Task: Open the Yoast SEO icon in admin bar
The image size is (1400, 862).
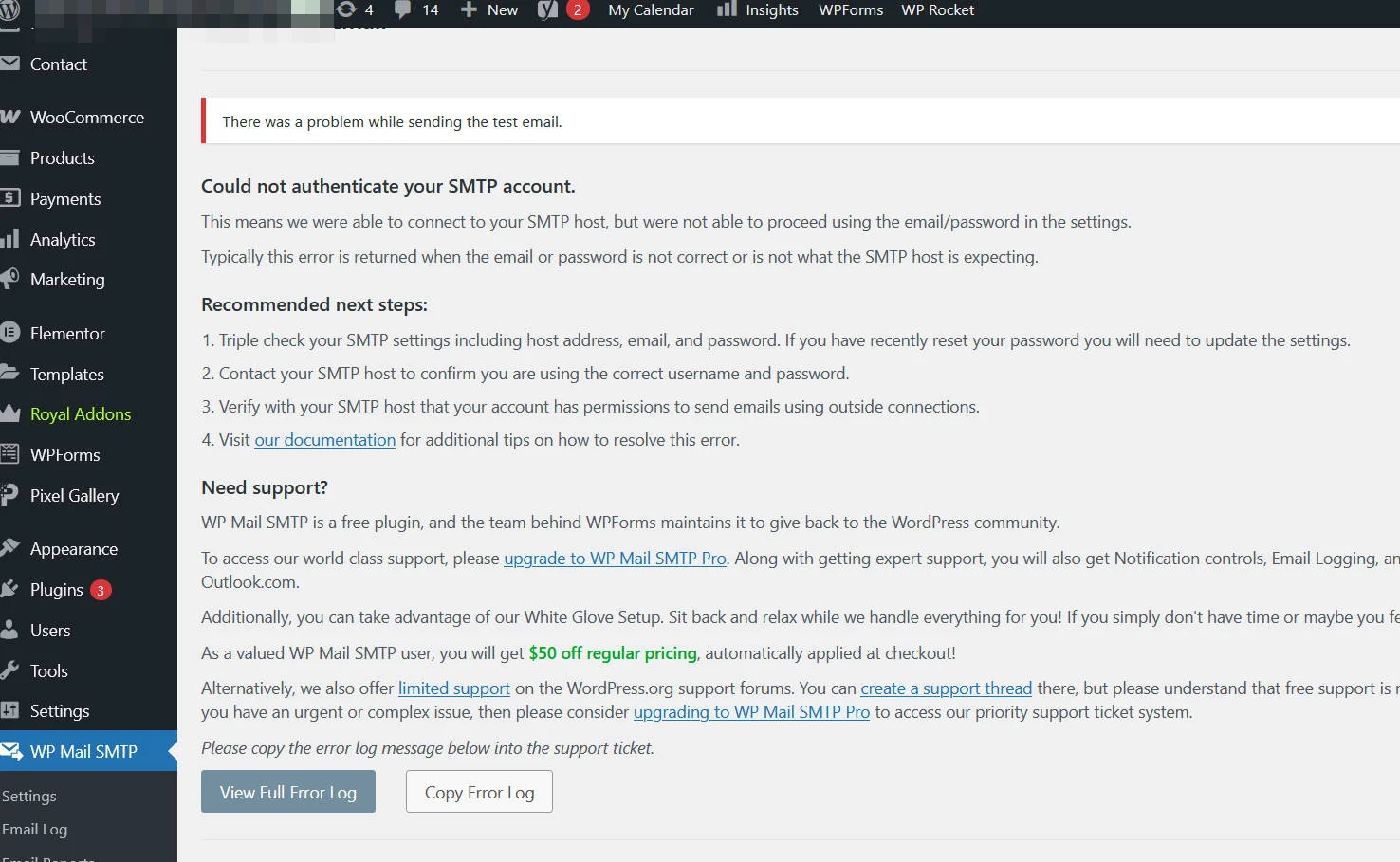Action: point(547,10)
